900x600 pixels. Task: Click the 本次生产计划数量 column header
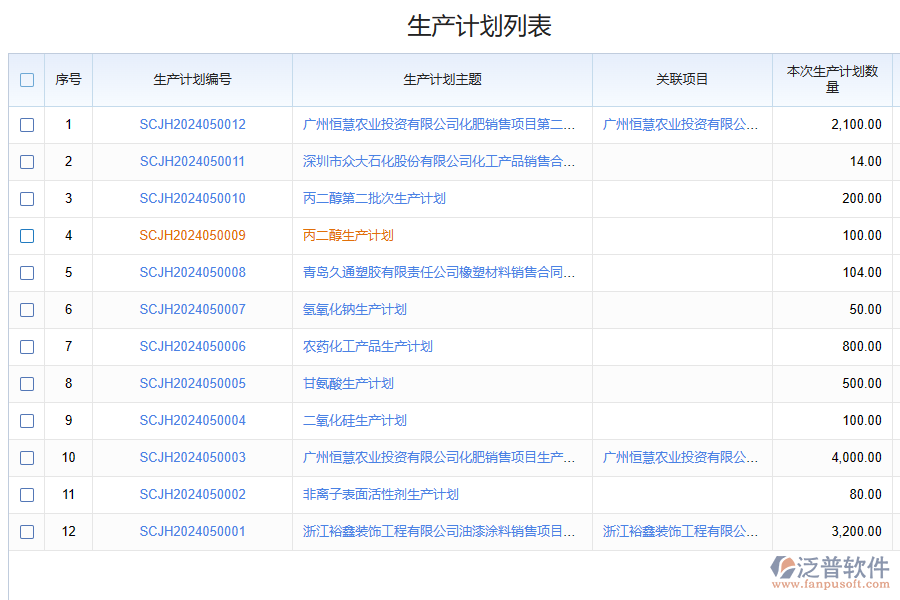[x=832, y=80]
